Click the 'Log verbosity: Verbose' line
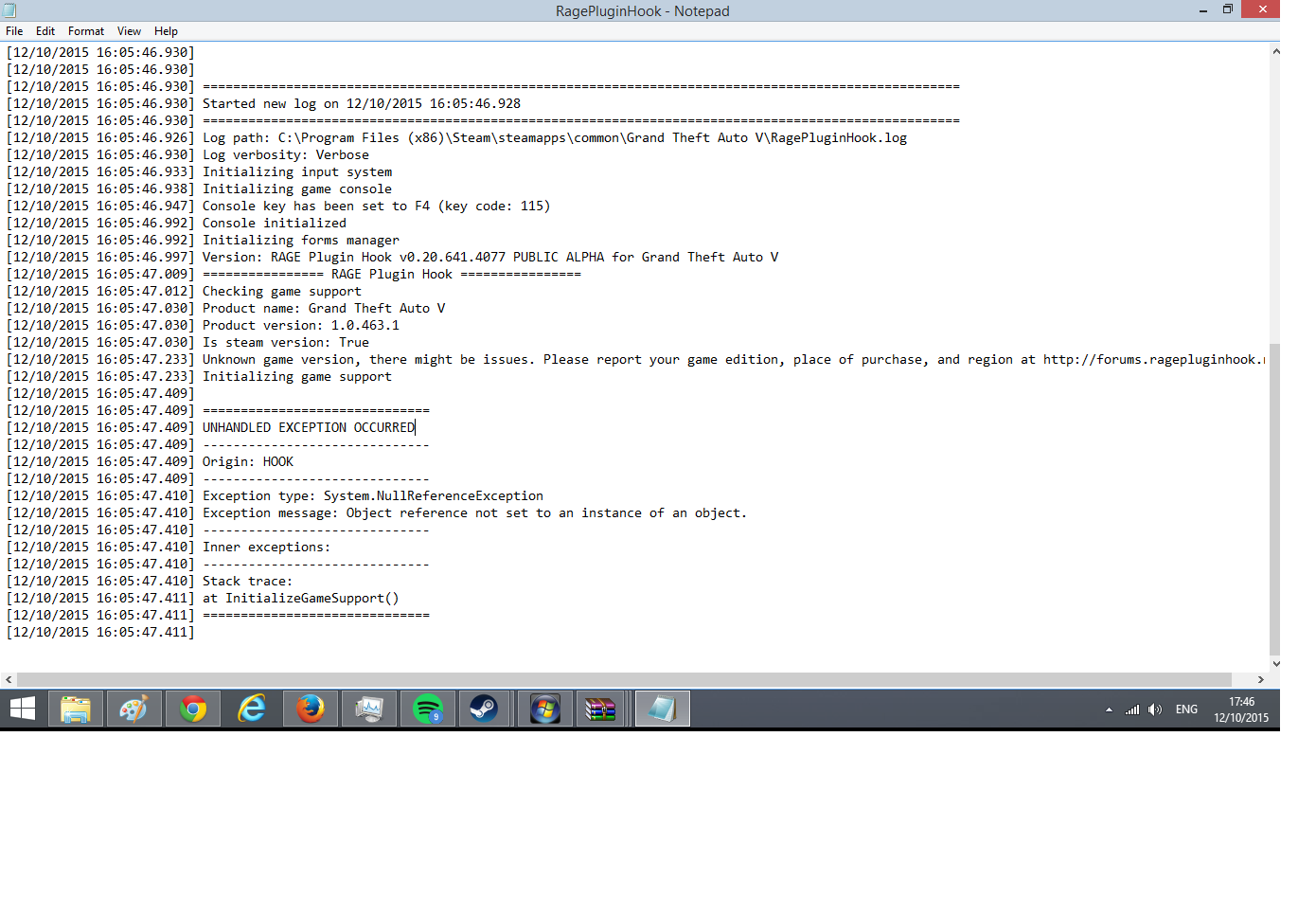1316x898 pixels. coord(286,155)
